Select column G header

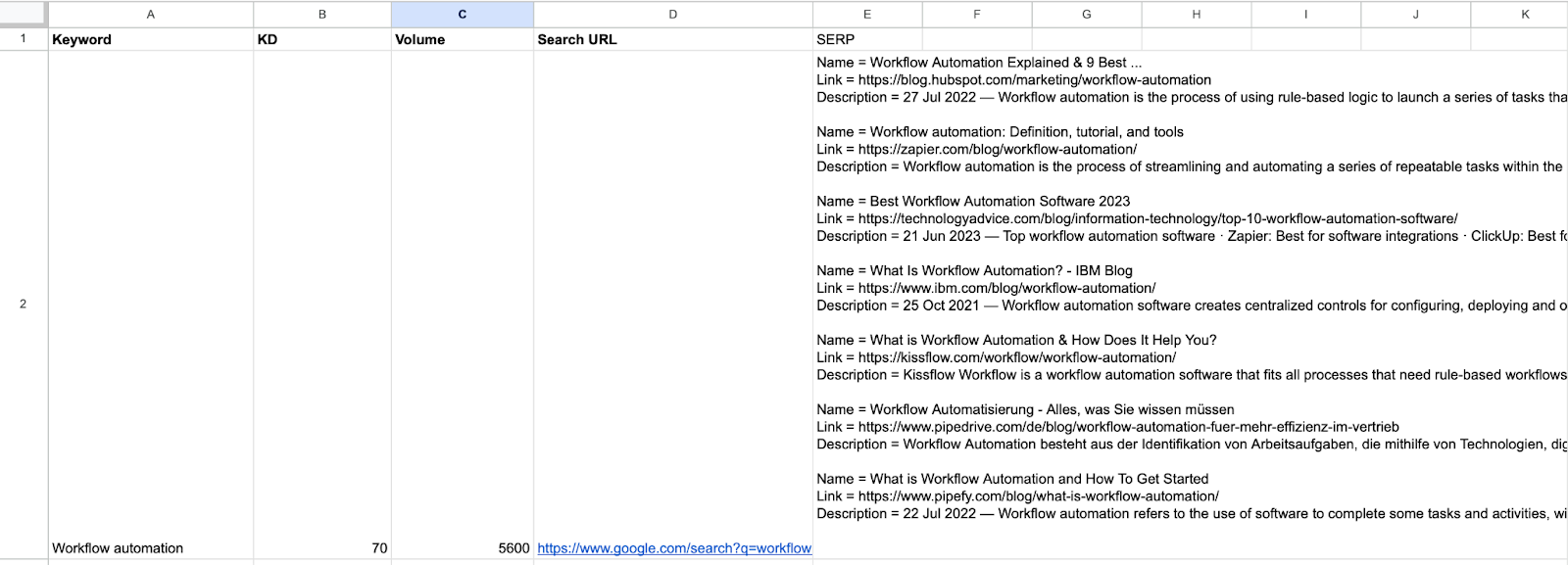[1087, 14]
